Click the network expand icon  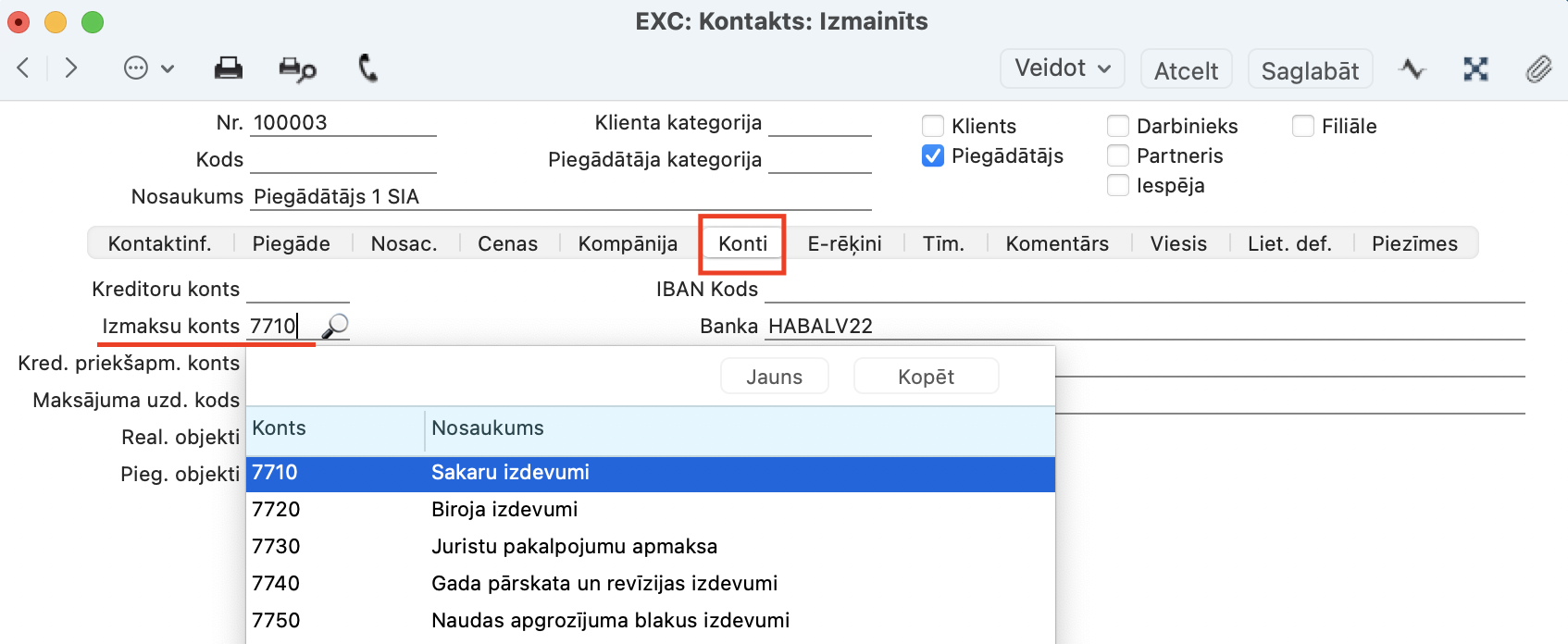pyautogui.click(x=1475, y=69)
